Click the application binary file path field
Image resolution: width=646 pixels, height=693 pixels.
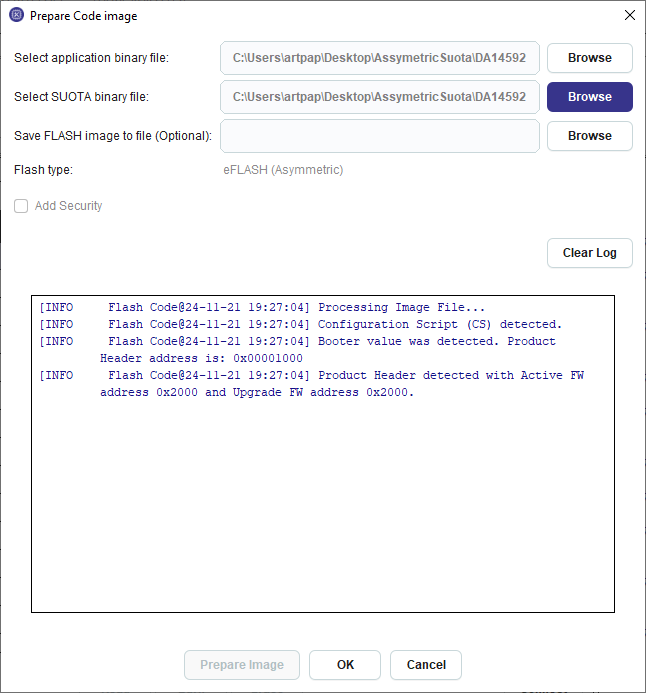coord(380,58)
